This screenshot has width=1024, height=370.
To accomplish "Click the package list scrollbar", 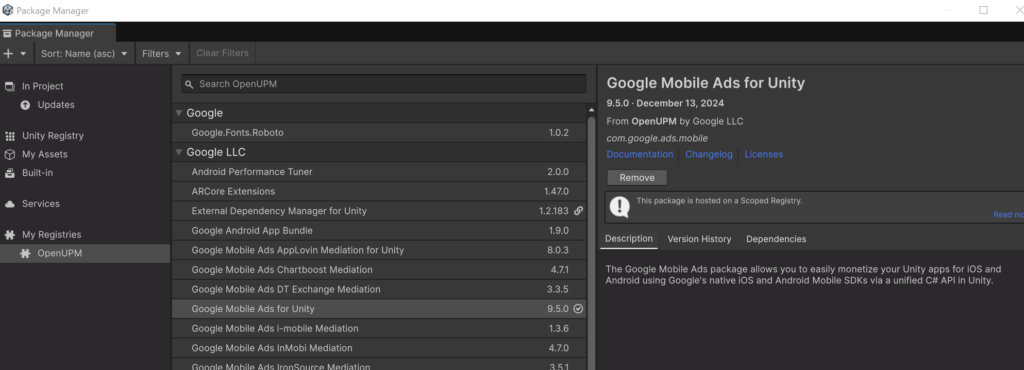I will pyautogui.click(x=592, y=243).
